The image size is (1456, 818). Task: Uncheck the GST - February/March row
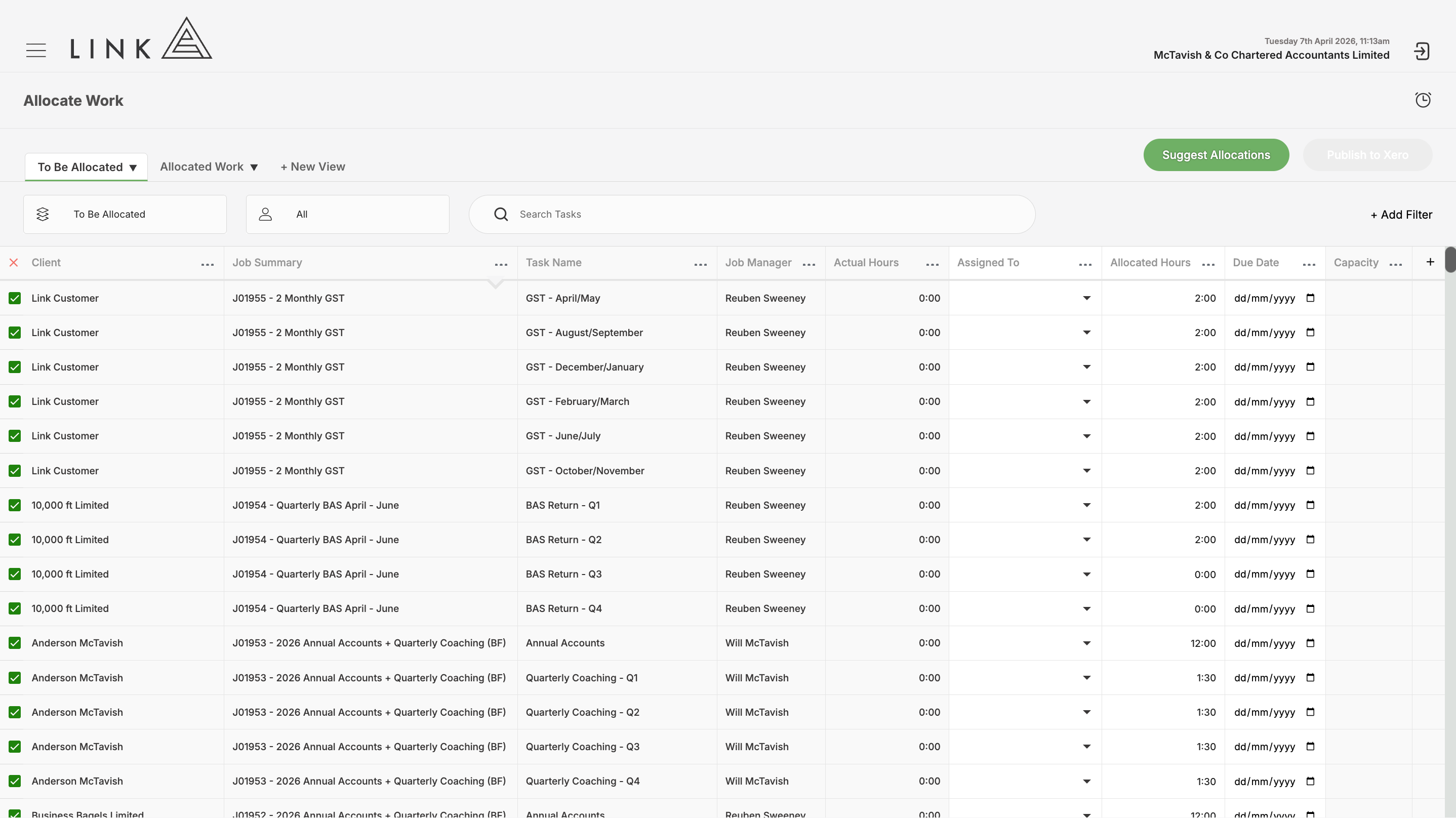pos(15,401)
